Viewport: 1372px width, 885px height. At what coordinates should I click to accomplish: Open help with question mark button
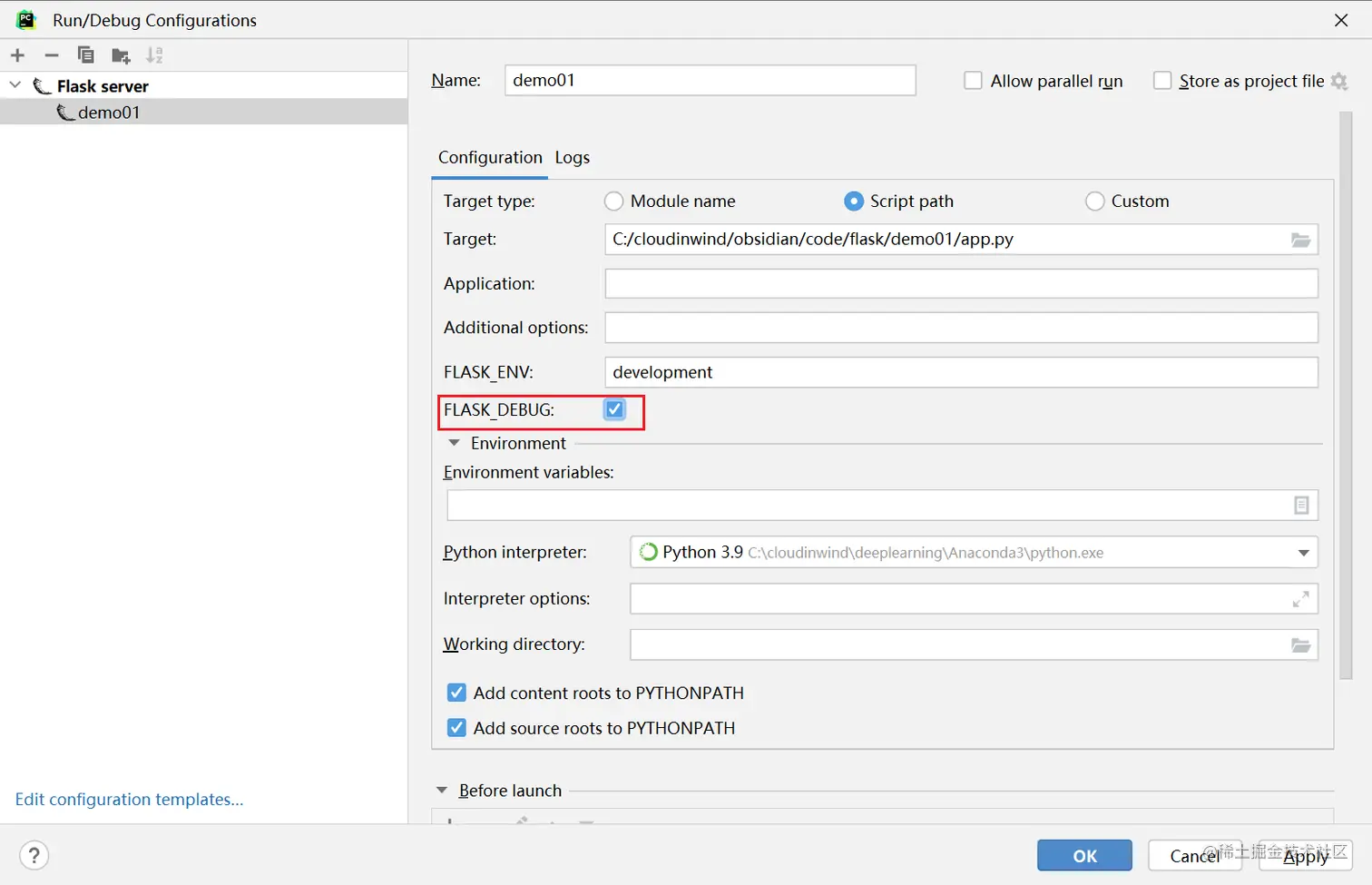pyautogui.click(x=34, y=855)
